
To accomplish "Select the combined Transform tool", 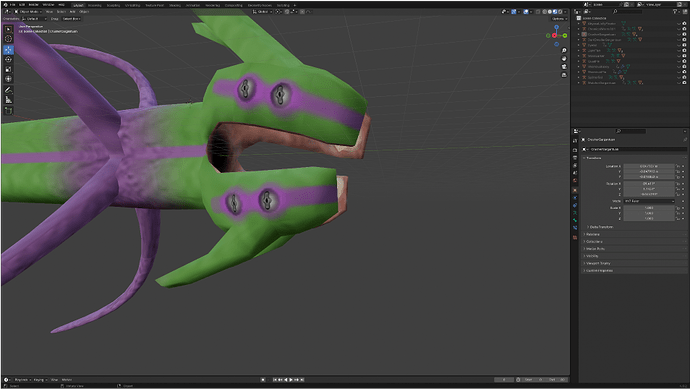I will (x=8, y=79).
